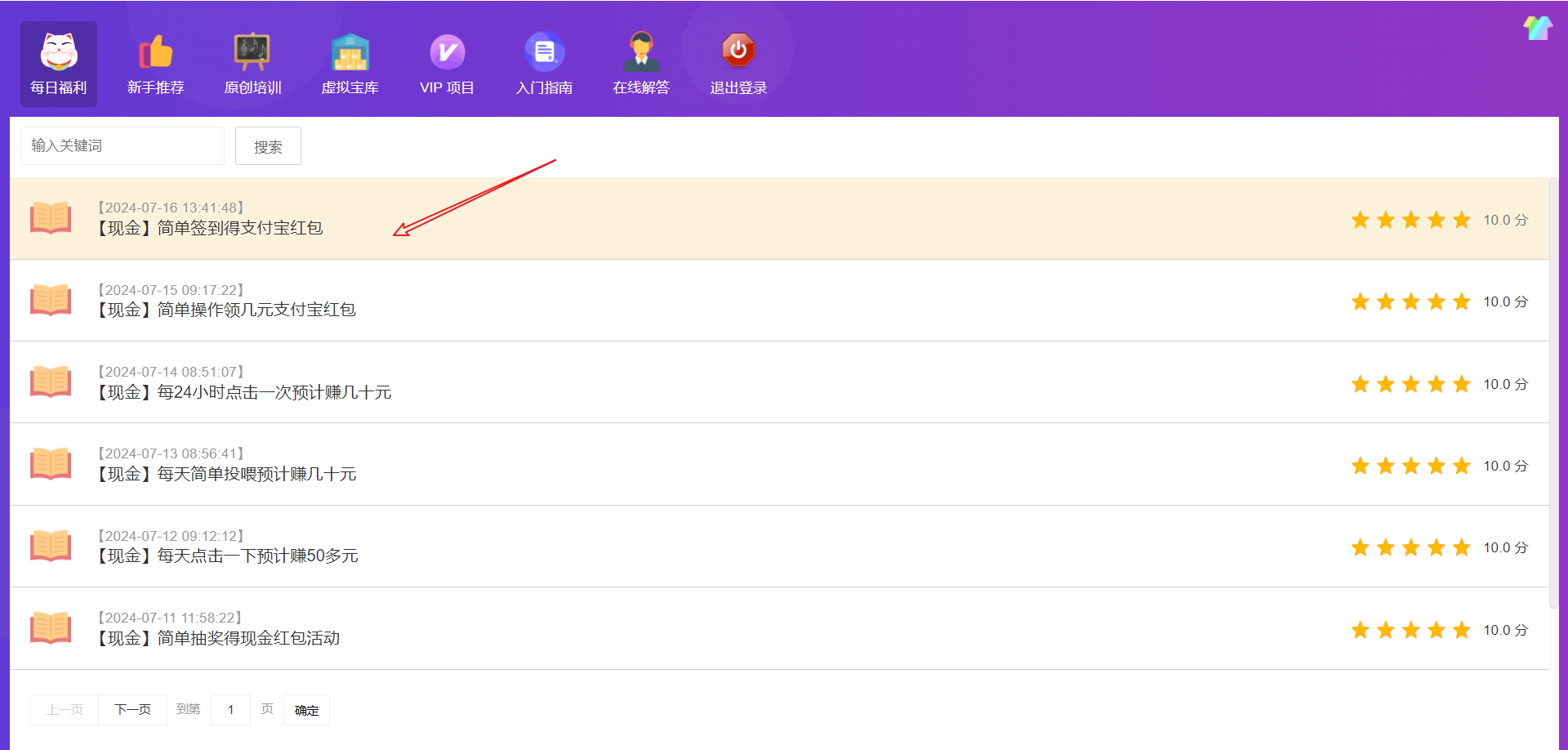Open 每天简单投喂预计赚几十元 entry
This screenshot has height=750, width=1568.
(x=256, y=474)
